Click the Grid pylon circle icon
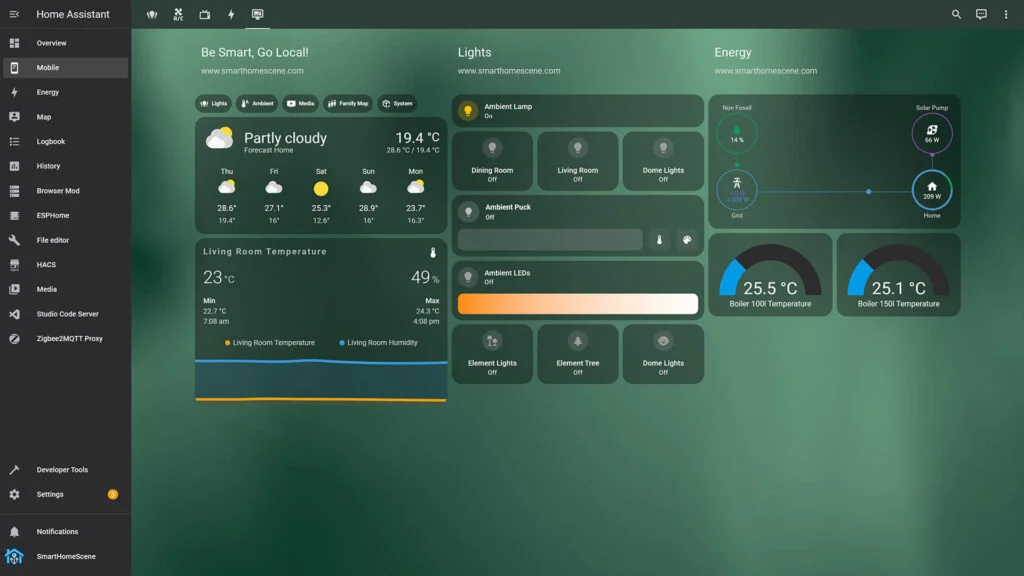This screenshot has width=1024, height=576. coord(737,187)
